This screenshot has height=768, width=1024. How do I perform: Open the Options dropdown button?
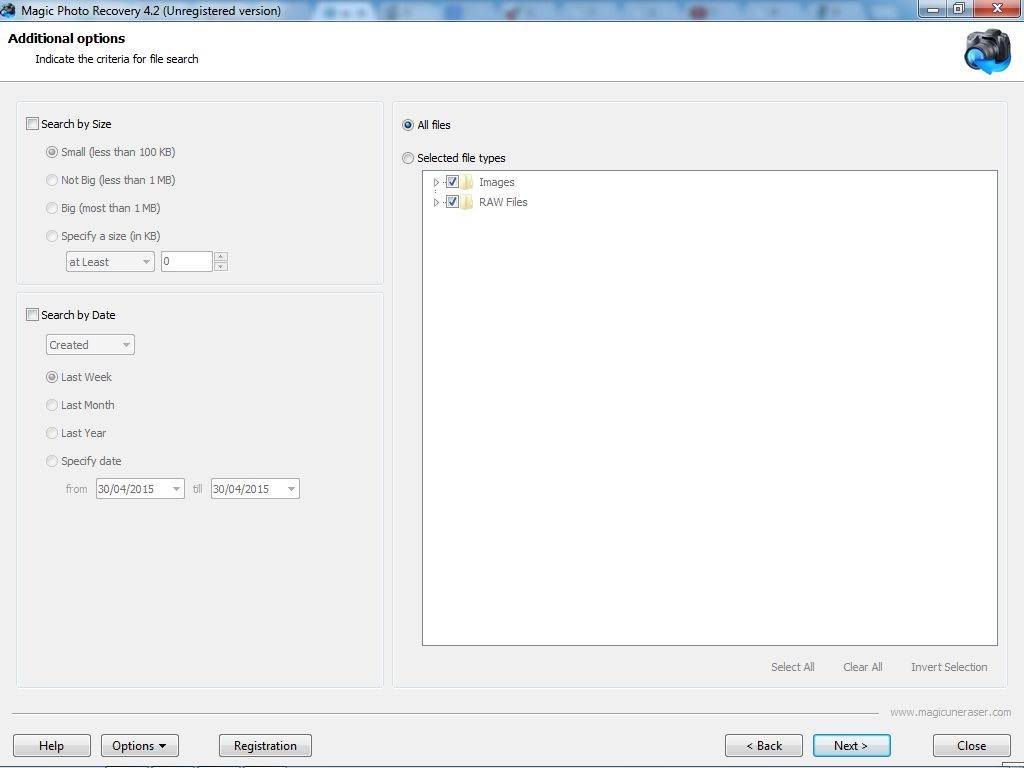click(140, 746)
